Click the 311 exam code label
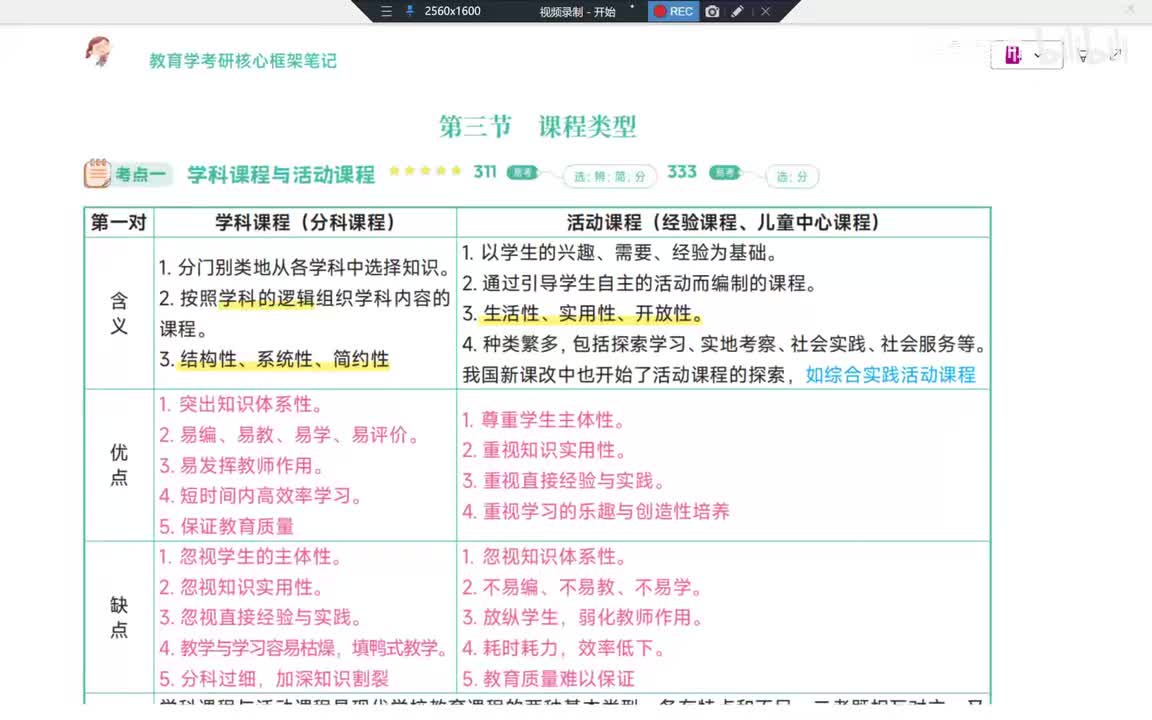The height and width of the screenshot is (720, 1152). tap(485, 172)
